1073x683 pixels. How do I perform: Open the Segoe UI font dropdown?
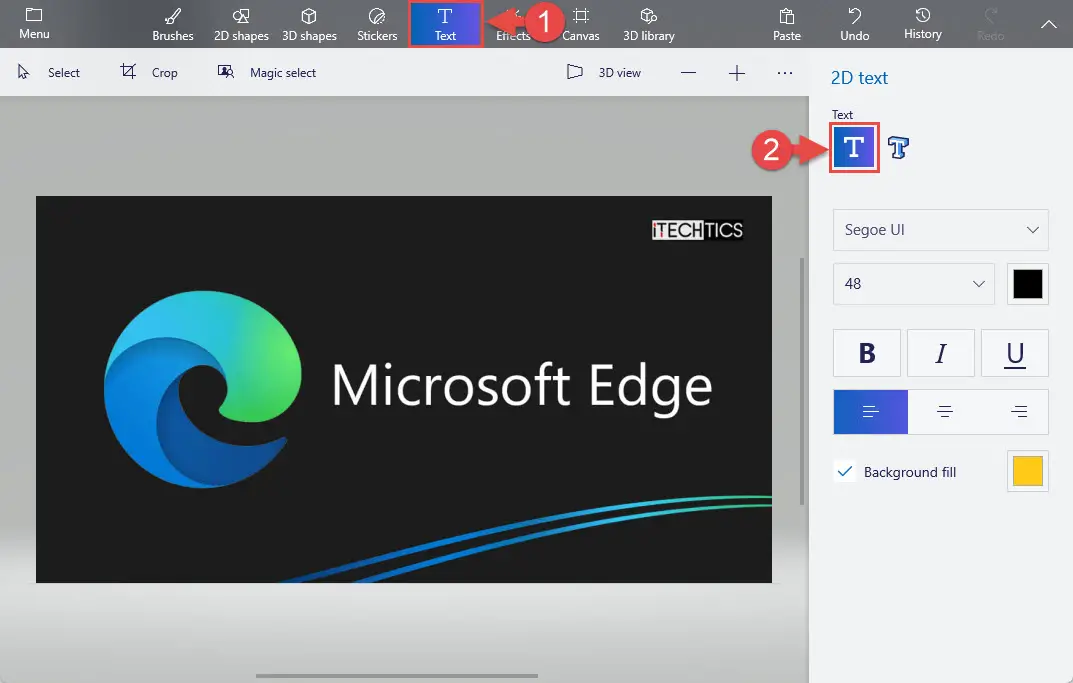coord(940,230)
